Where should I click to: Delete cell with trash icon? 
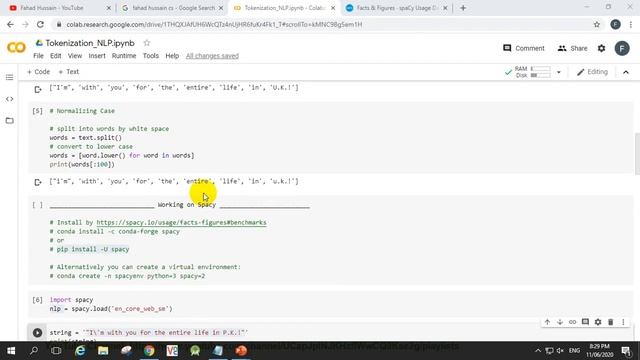[611, 322]
